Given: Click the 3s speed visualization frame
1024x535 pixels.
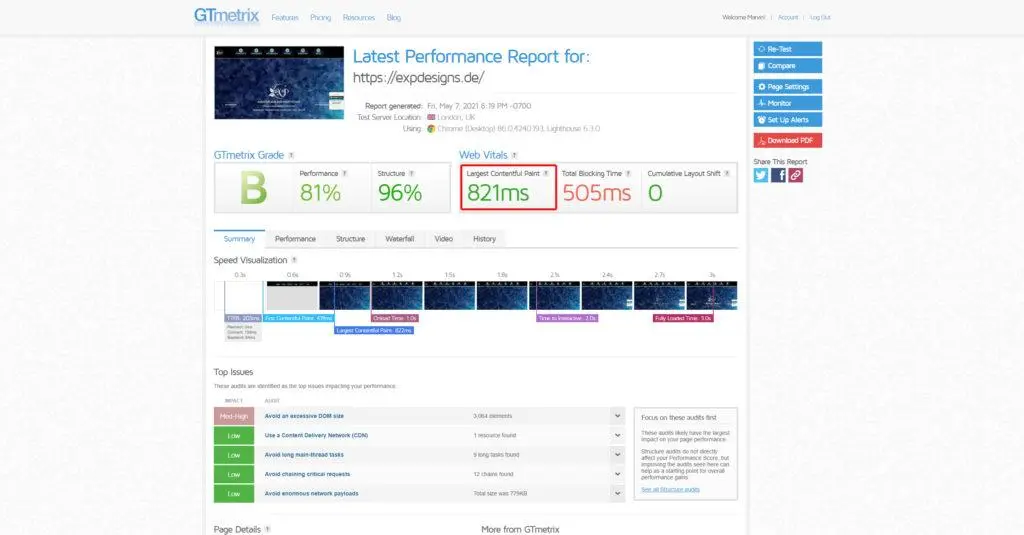Looking at the screenshot, I should pos(712,295).
